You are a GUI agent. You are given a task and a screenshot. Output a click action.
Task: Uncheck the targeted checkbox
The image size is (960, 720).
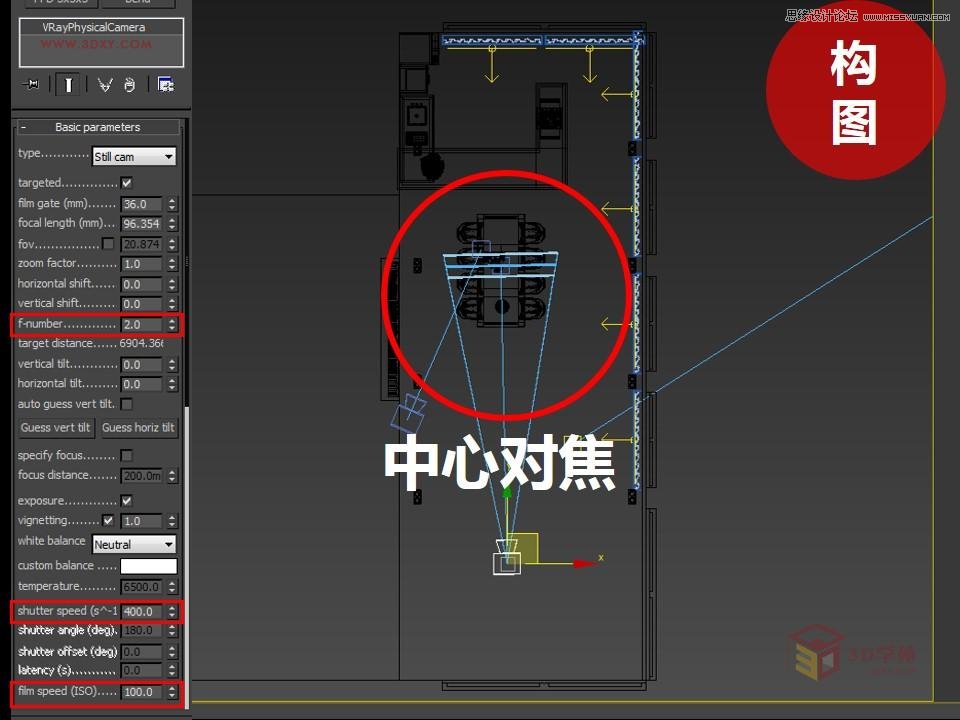pyautogui.click(x=125, y=182)
